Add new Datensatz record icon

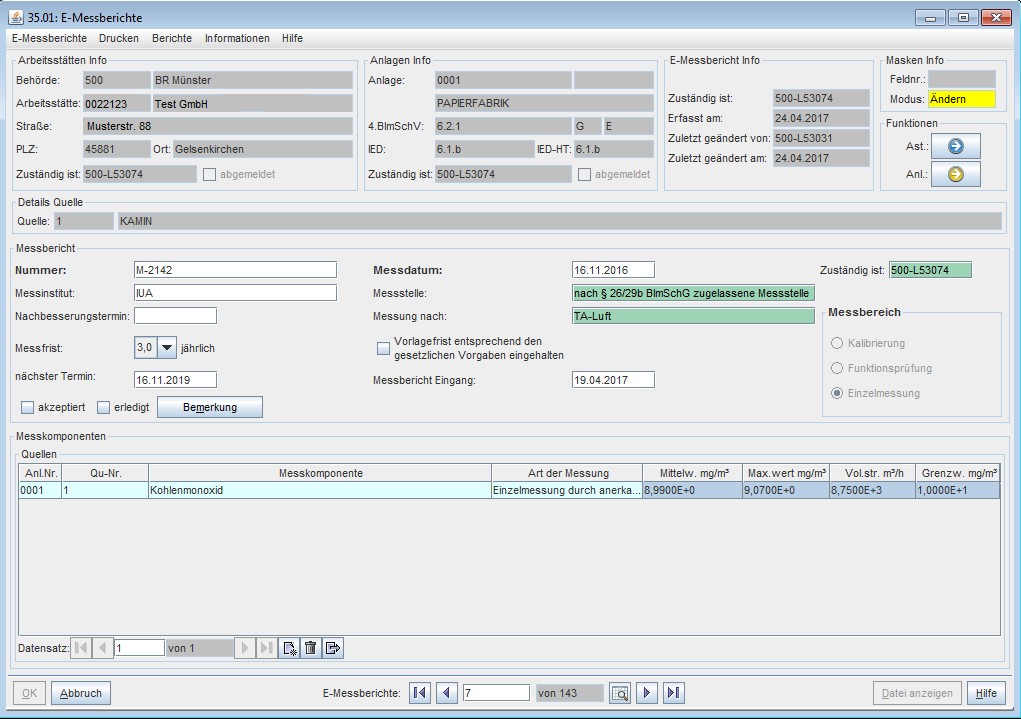(290, 648)
